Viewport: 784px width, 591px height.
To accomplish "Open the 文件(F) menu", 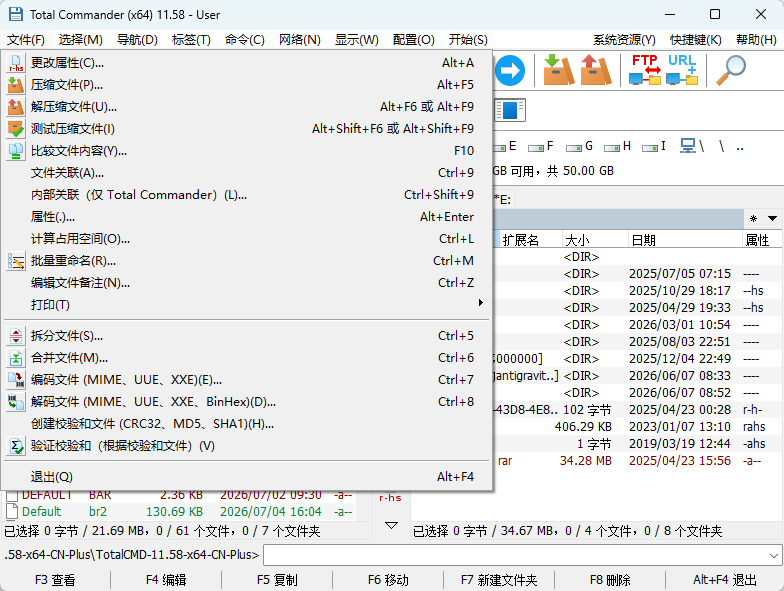I will point(26,40).
